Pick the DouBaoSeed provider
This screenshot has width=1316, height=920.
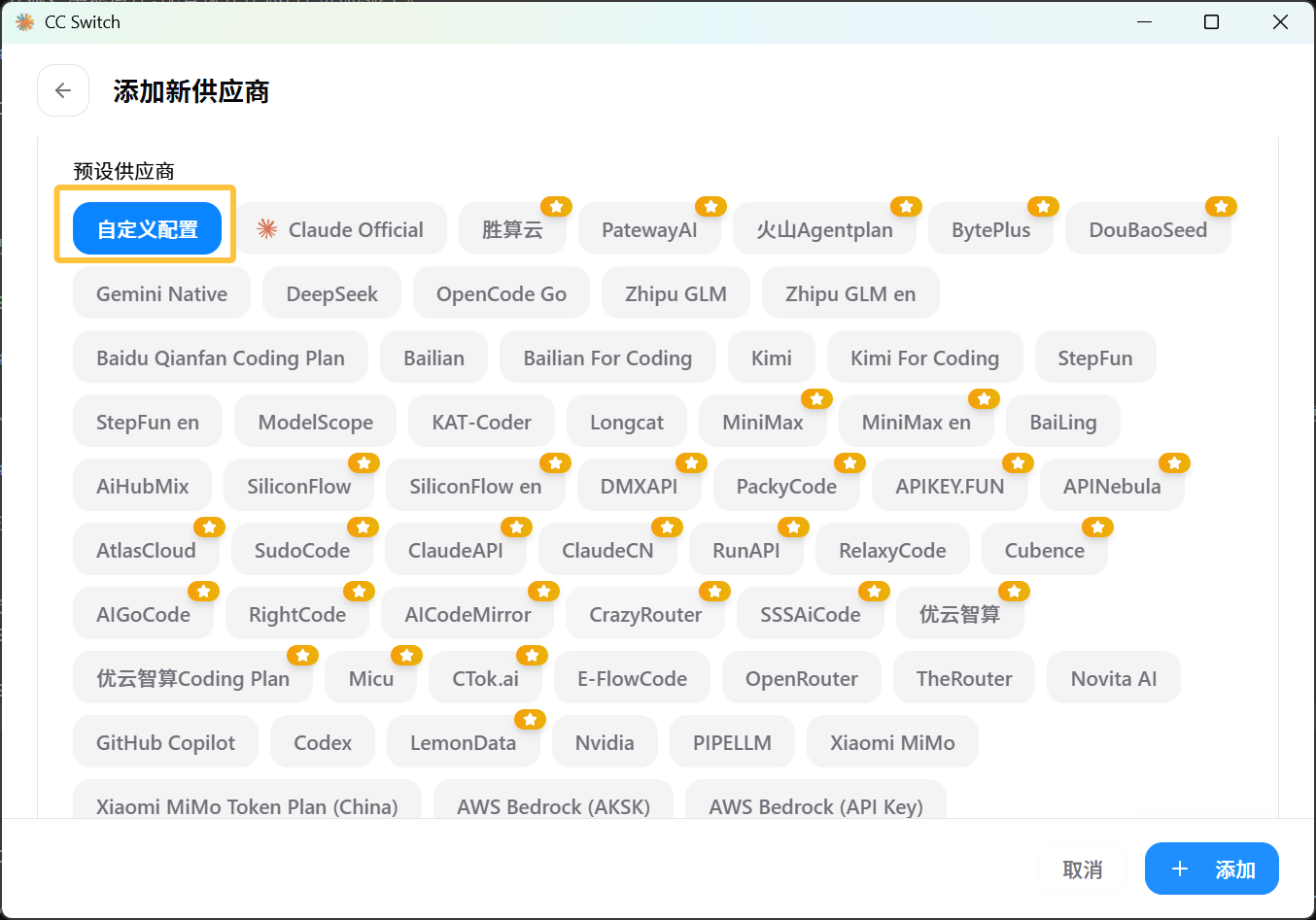1148,229
